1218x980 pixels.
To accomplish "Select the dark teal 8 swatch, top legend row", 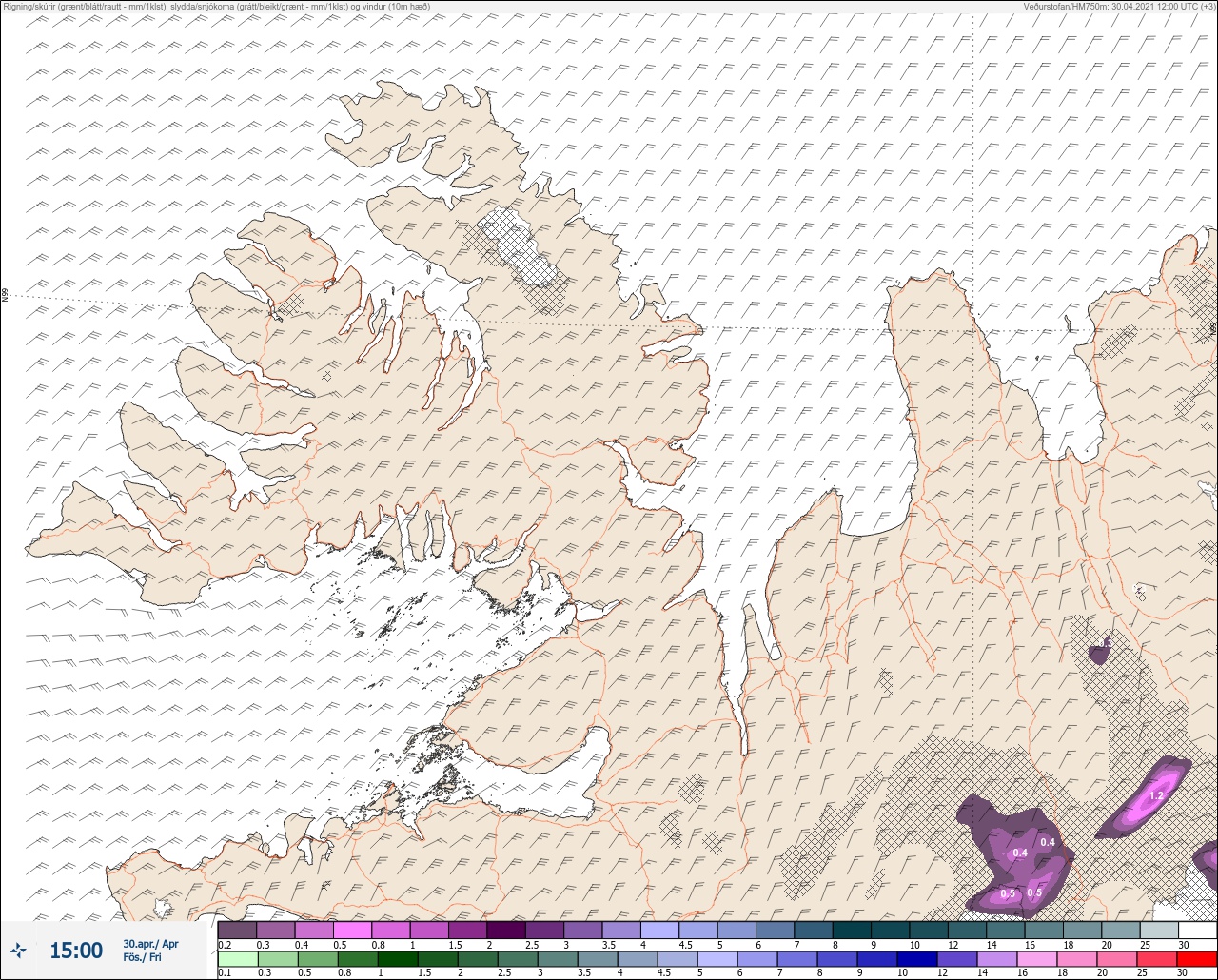I will point(852,930).
